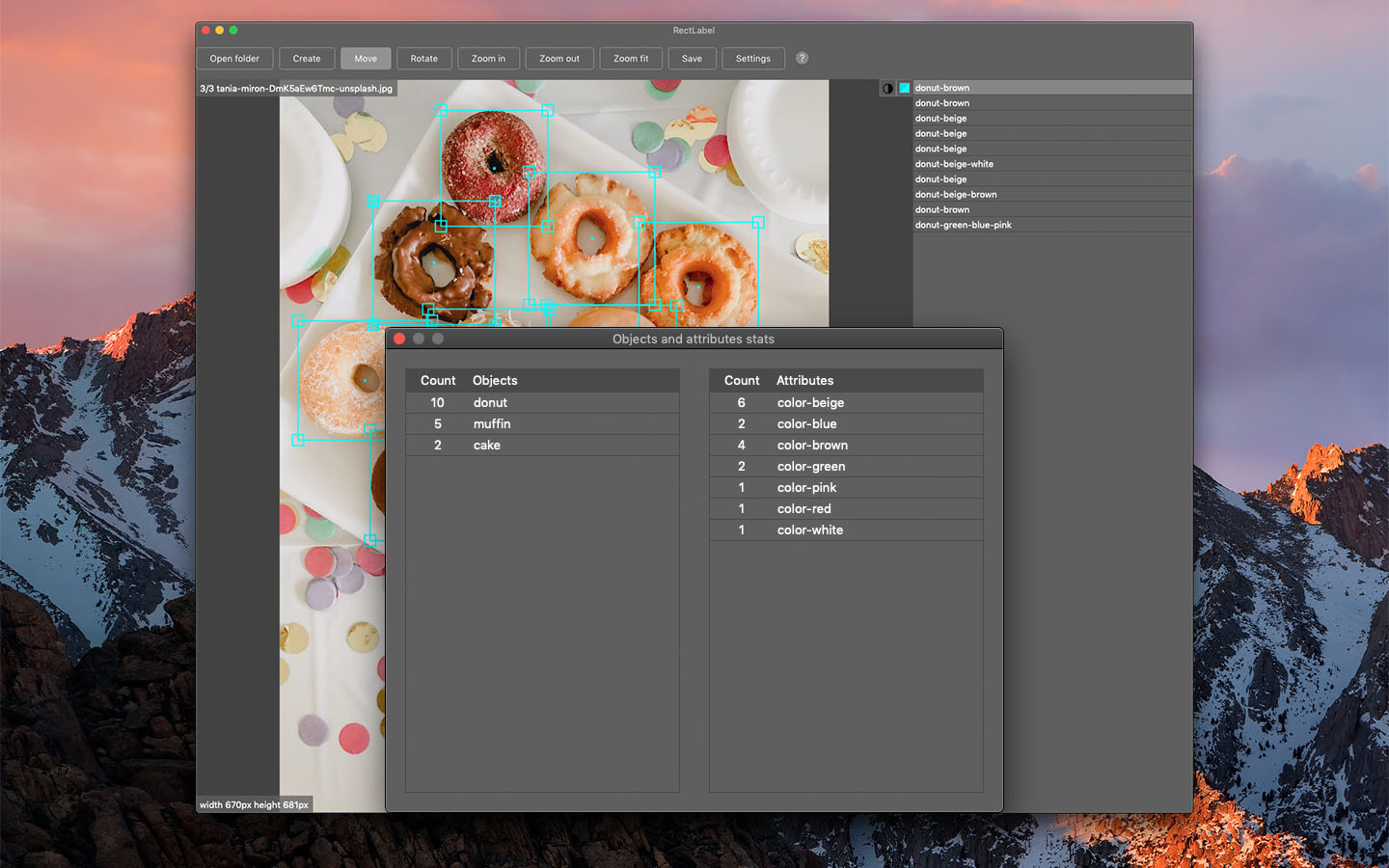The width and height of the screenshot is (1389, 868).
Task: Activate the Rotate tool
Action: pos(424,58)
